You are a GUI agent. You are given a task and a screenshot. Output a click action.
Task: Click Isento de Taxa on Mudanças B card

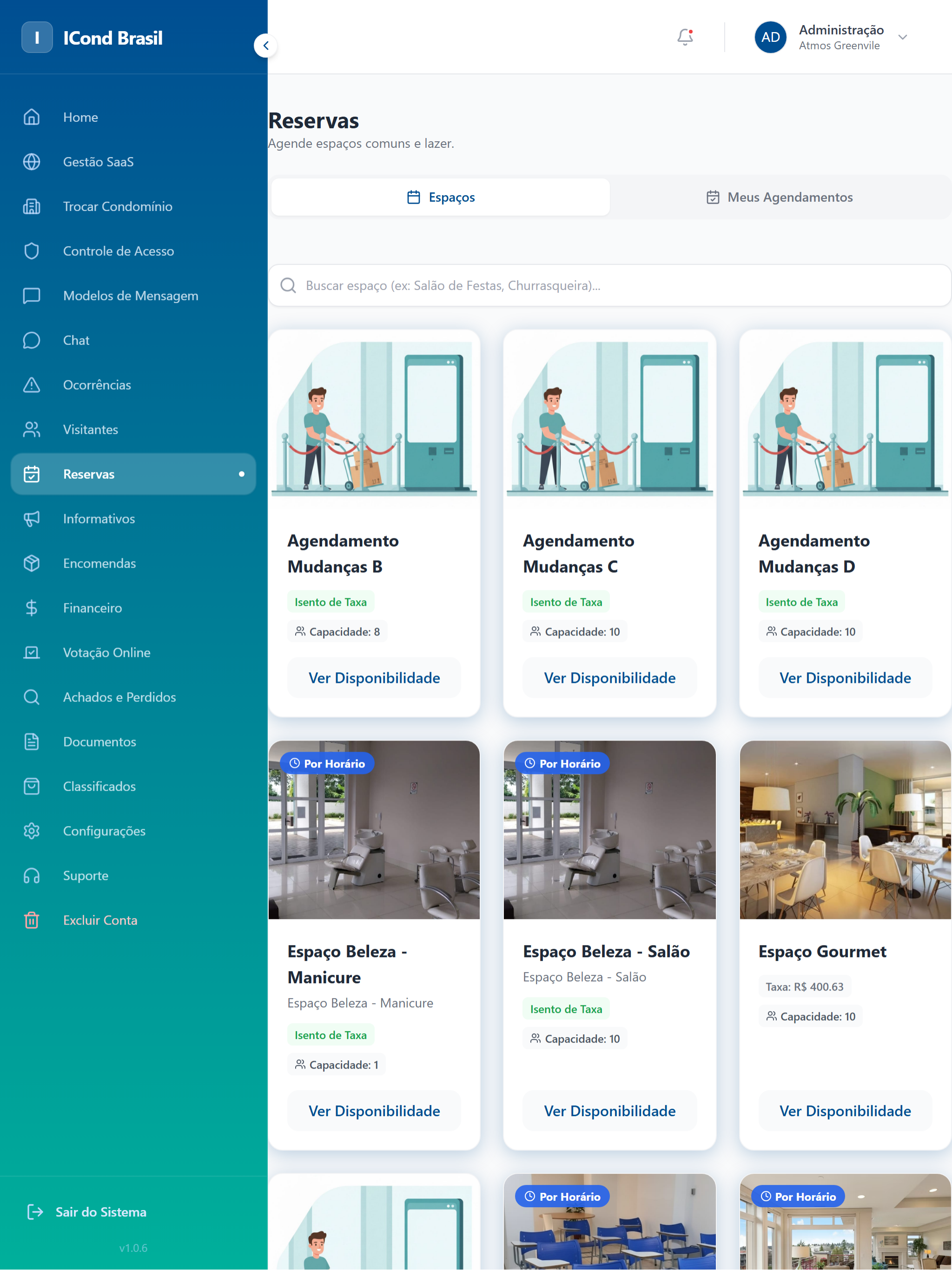[331, 602]
